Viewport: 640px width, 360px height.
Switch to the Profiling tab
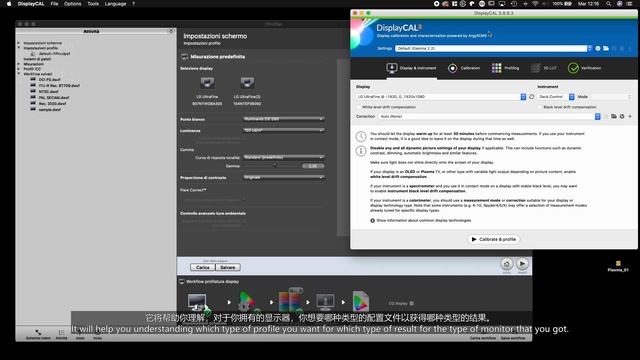point(505,68)
